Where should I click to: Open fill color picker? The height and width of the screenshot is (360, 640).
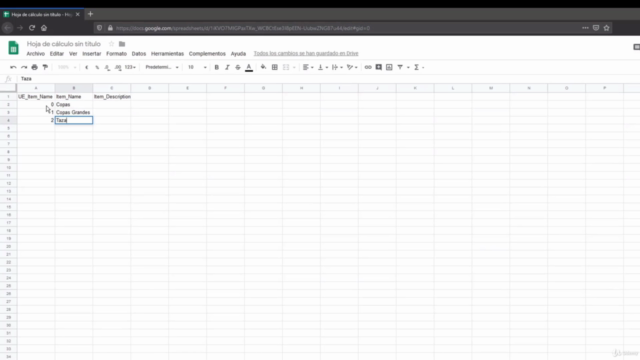pyautogui.click(x=263, y=67)
